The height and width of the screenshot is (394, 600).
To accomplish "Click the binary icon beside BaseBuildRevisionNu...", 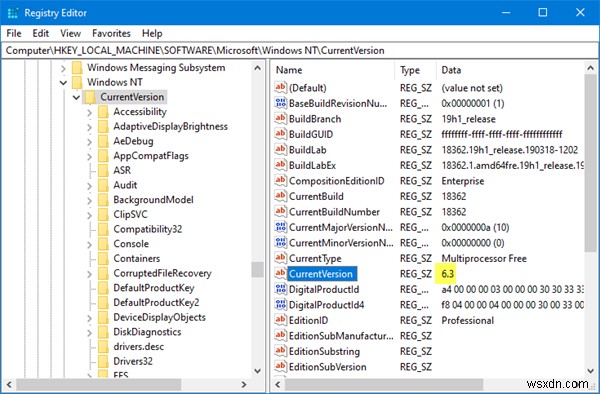I will click(280, 103).
